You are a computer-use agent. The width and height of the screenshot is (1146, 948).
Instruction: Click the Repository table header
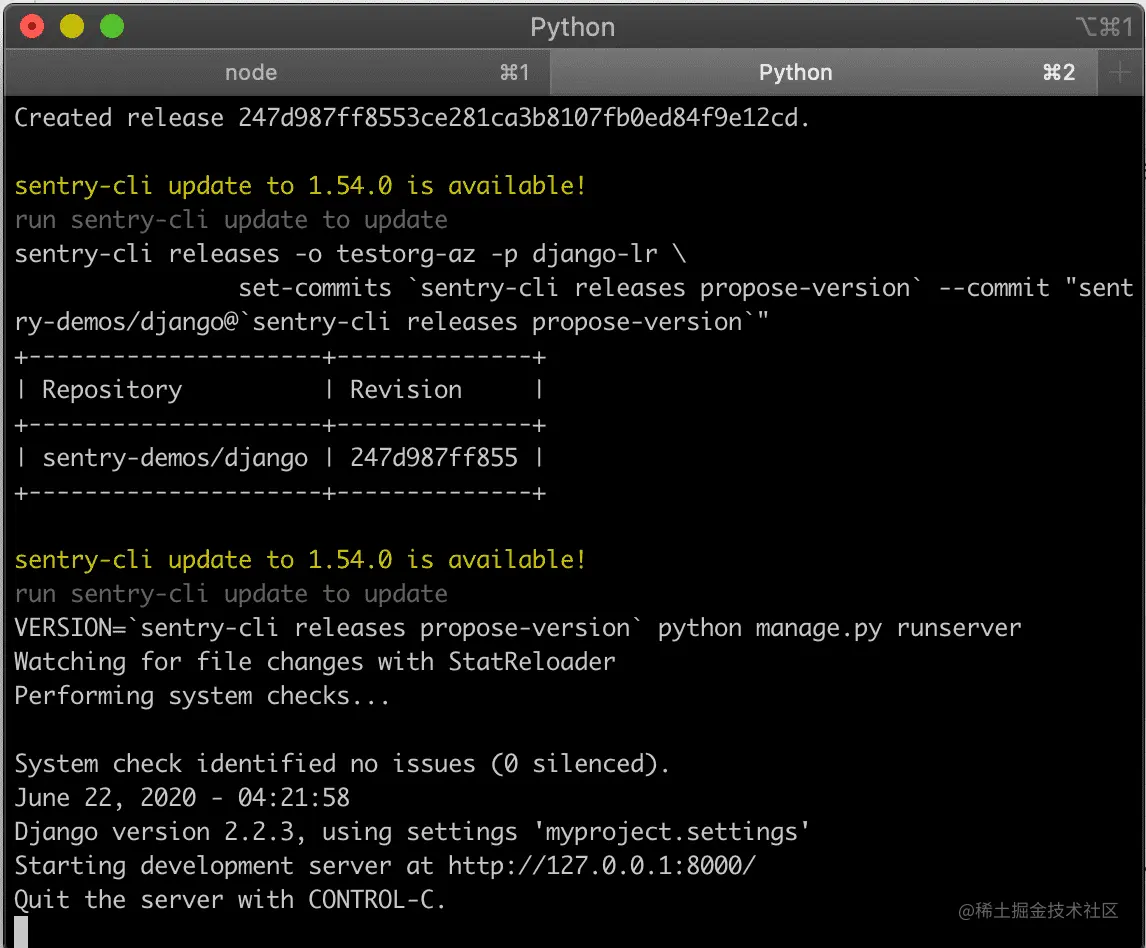112,389
